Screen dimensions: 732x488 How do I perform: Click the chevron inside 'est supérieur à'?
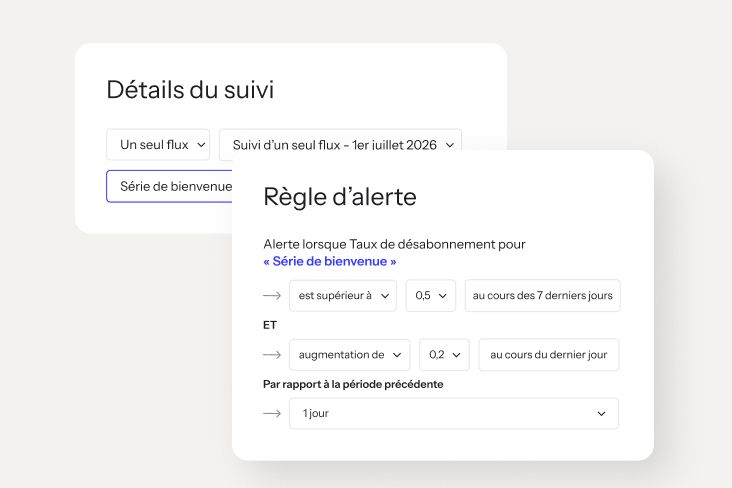(385, 296)
